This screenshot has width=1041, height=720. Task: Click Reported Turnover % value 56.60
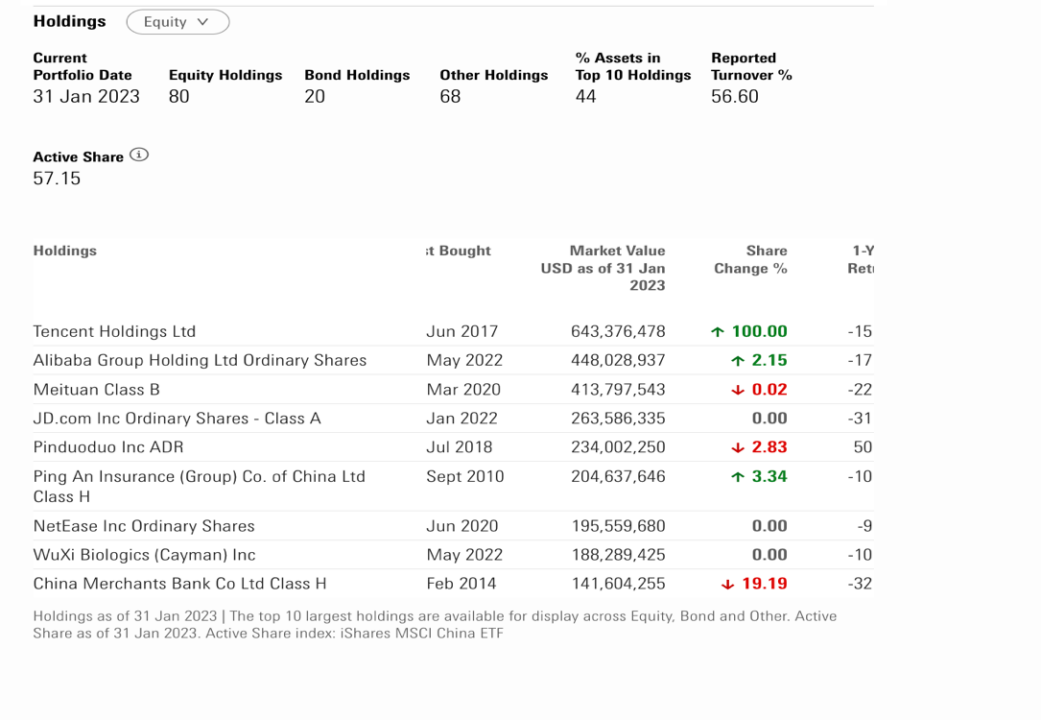pos(734,96)
